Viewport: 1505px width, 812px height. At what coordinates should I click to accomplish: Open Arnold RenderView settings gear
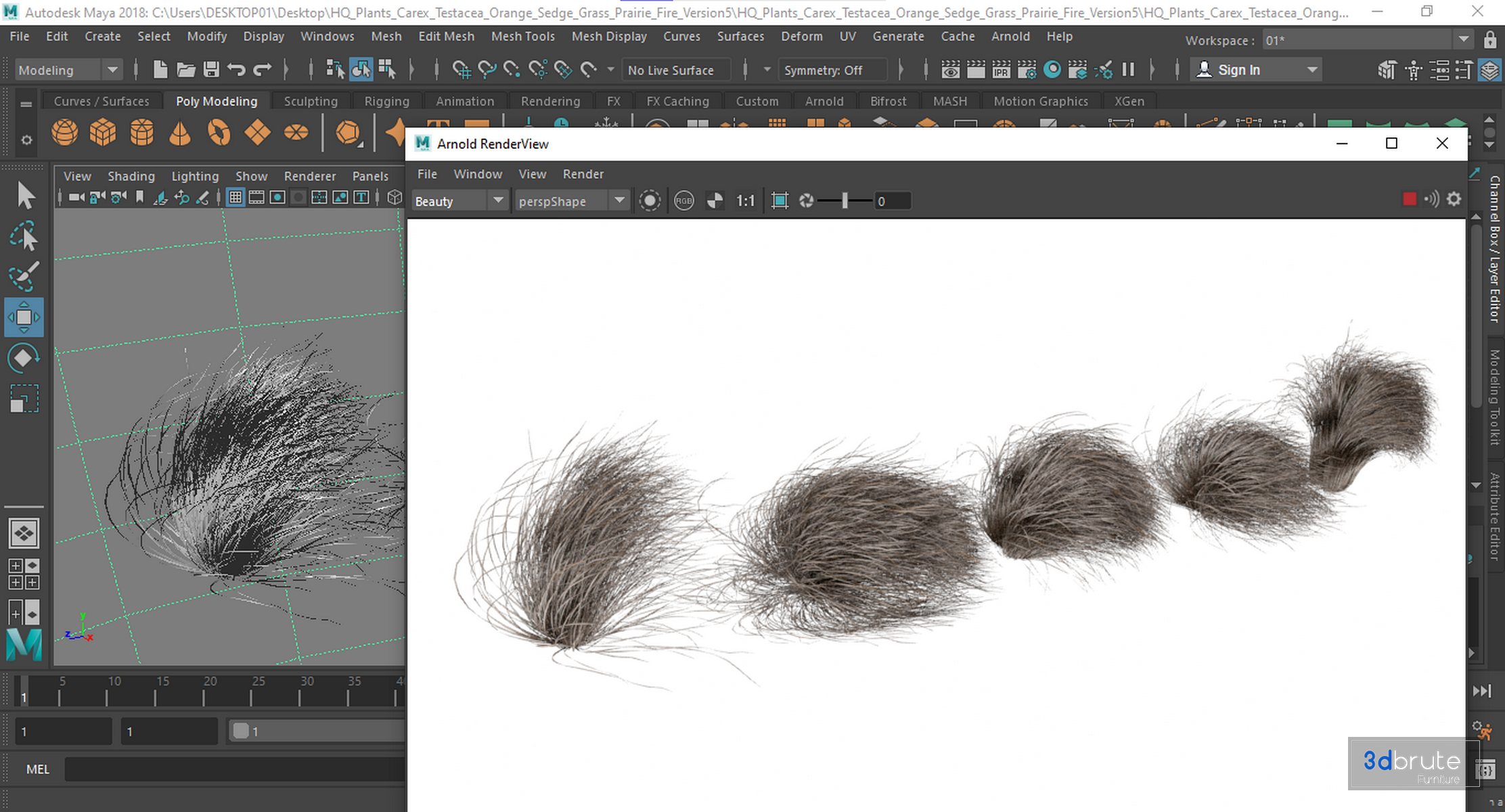(1454, 200)
